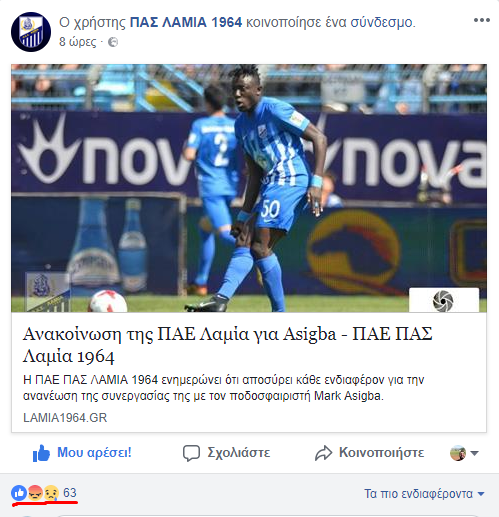This screenshot has width=499, height=517.
Task: Open the Τα πιο ενδιαφέροντα sort dropdown
Action: click(424, 494)
